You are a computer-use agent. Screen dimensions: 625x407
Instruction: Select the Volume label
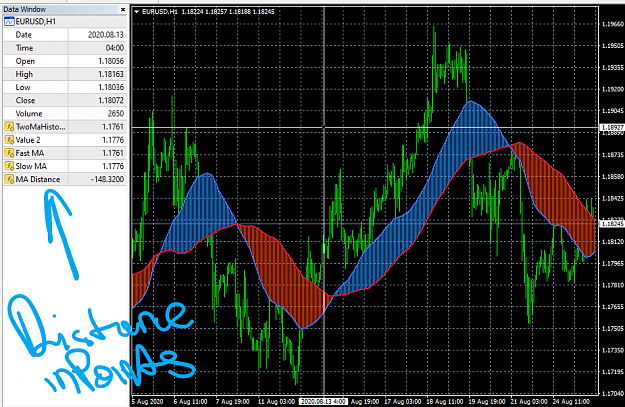tap(29, 114)
